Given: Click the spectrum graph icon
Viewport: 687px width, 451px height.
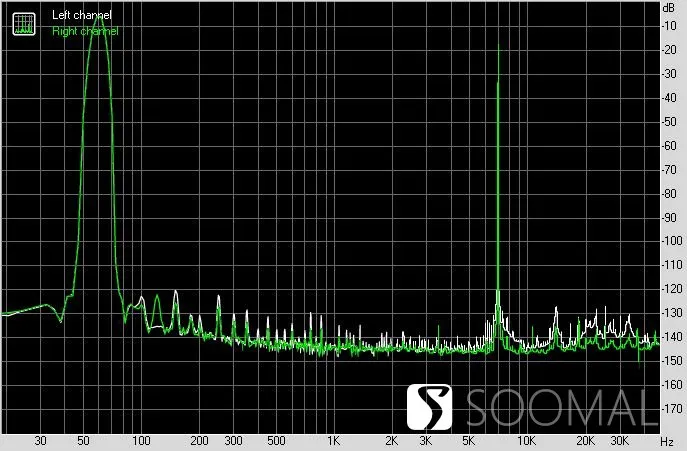Looking at the screenshot, I should [x=24, y=24].
